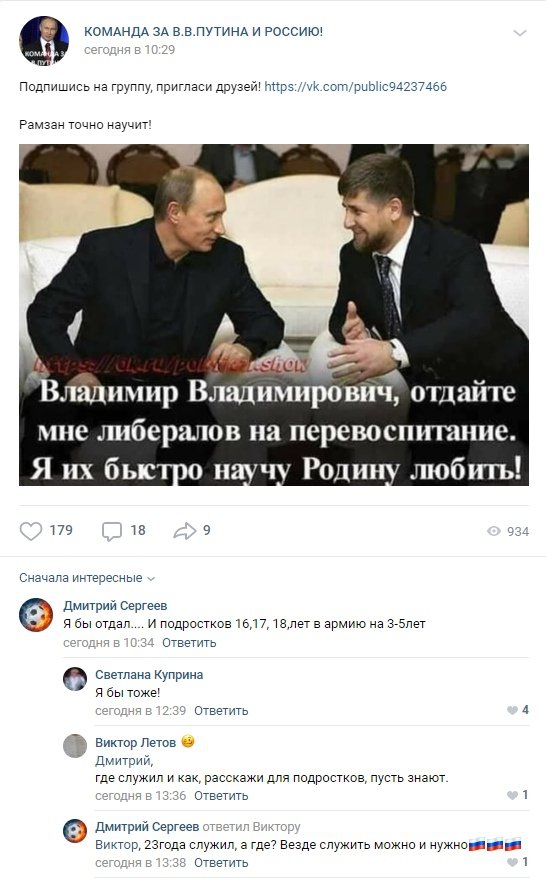Open the vk.com/public94237466 link
The width and height of the screenshot is (546, 883).
coord(355,87)
